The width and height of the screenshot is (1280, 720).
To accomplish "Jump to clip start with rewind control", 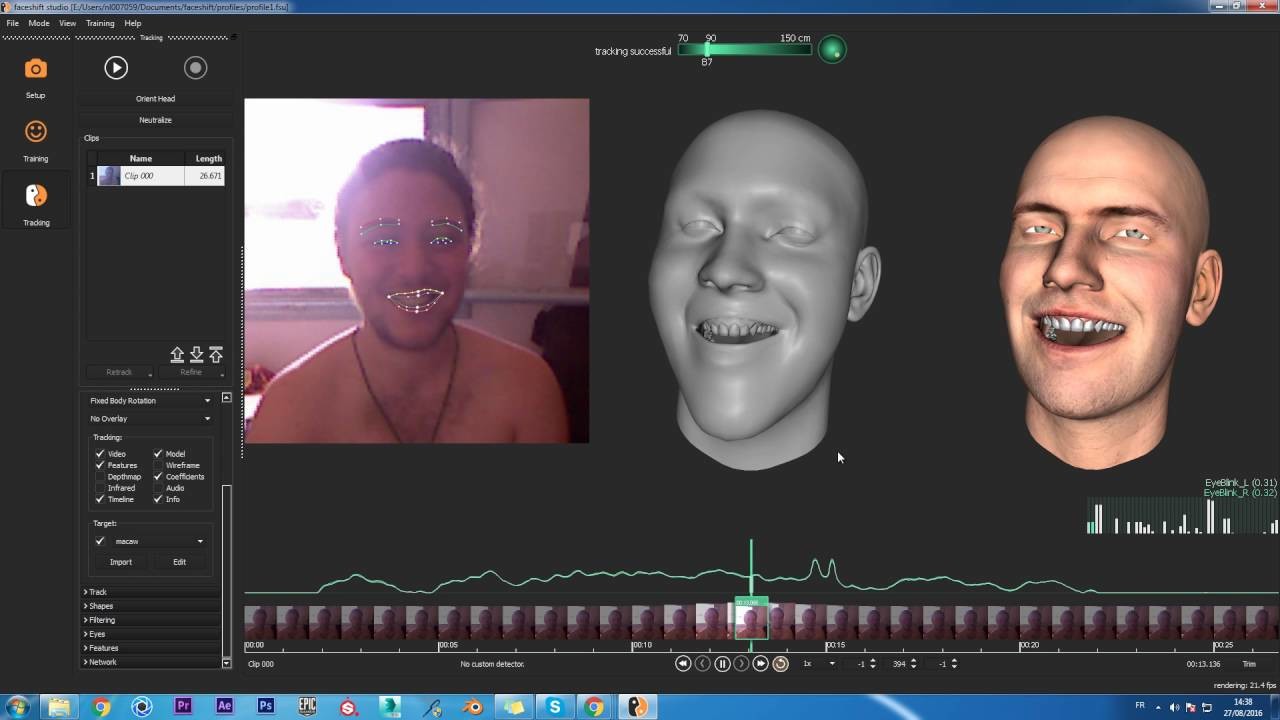I will tap(683, 663).
